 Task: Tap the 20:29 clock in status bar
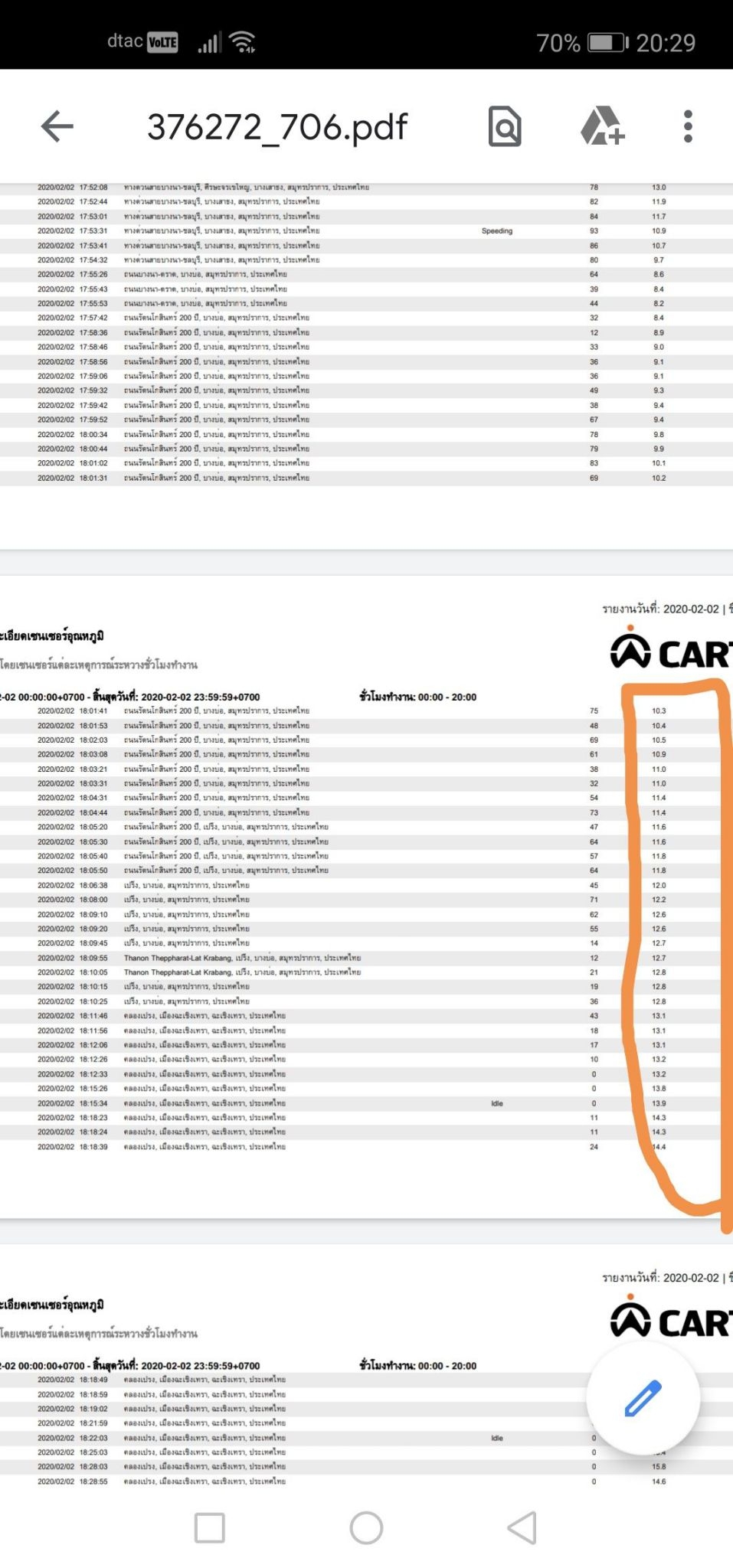tap(666, 43)
